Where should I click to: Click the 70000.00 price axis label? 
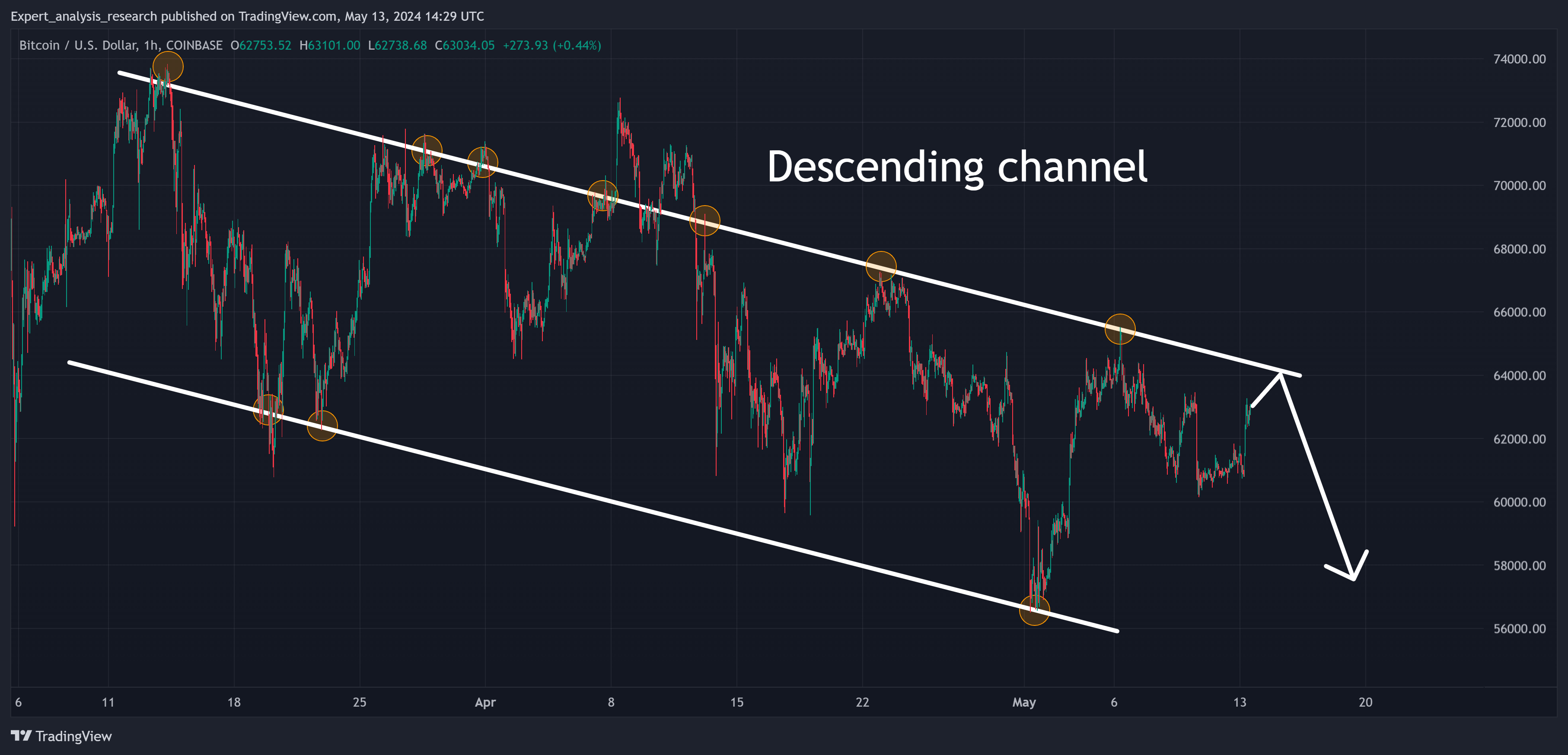(1519, 186)
